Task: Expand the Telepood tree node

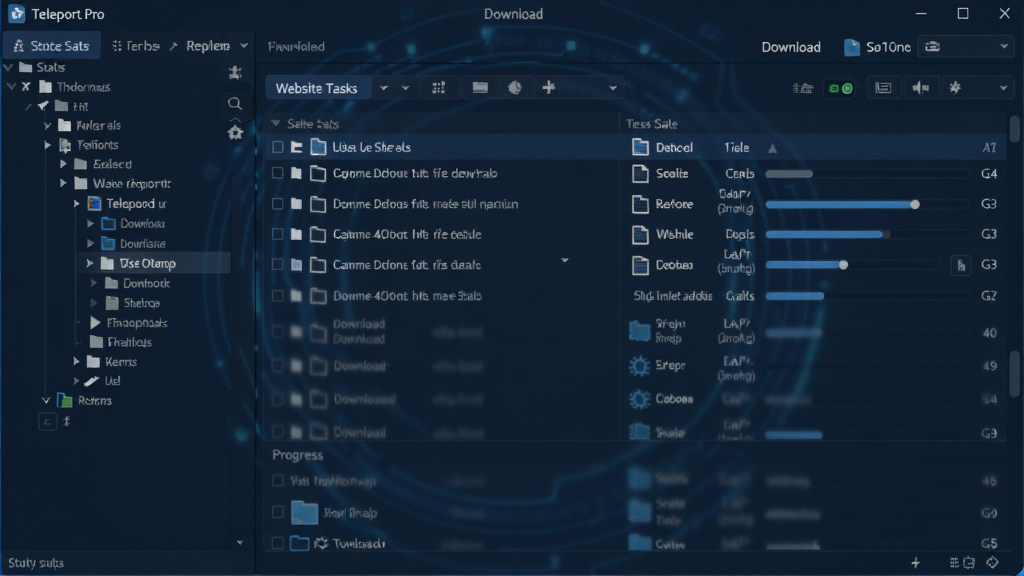Action: 77,204
